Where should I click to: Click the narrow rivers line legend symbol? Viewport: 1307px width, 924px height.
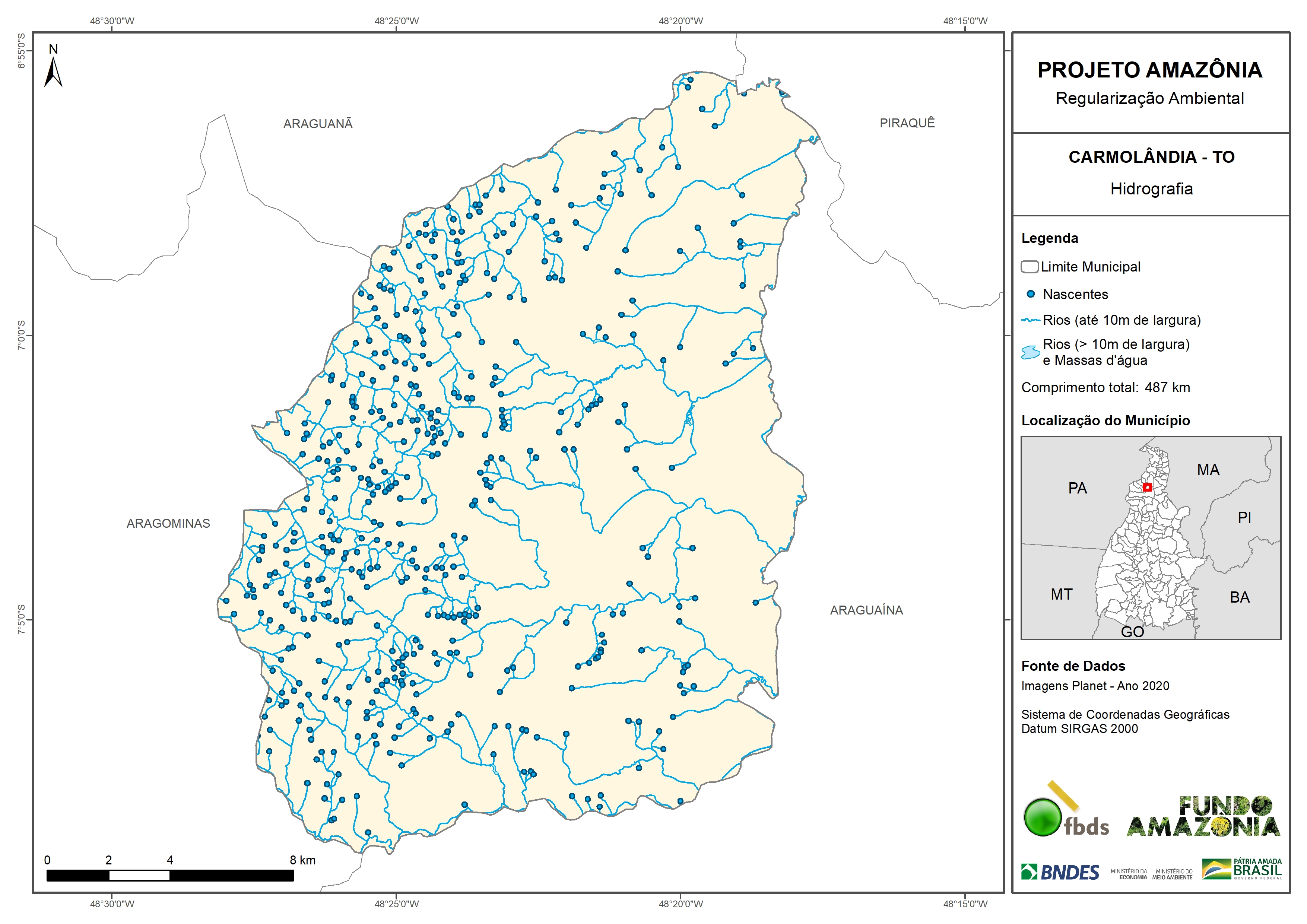pos(1030,320)
